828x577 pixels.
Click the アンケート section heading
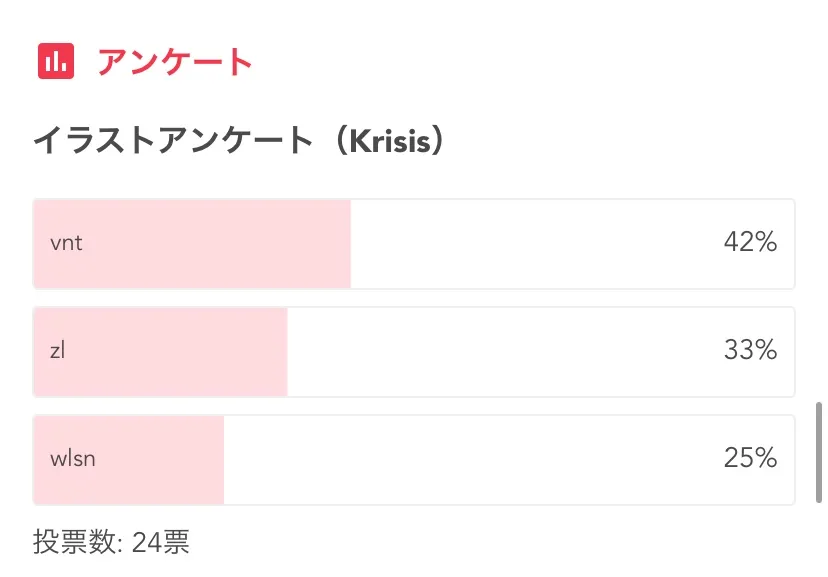175,62
